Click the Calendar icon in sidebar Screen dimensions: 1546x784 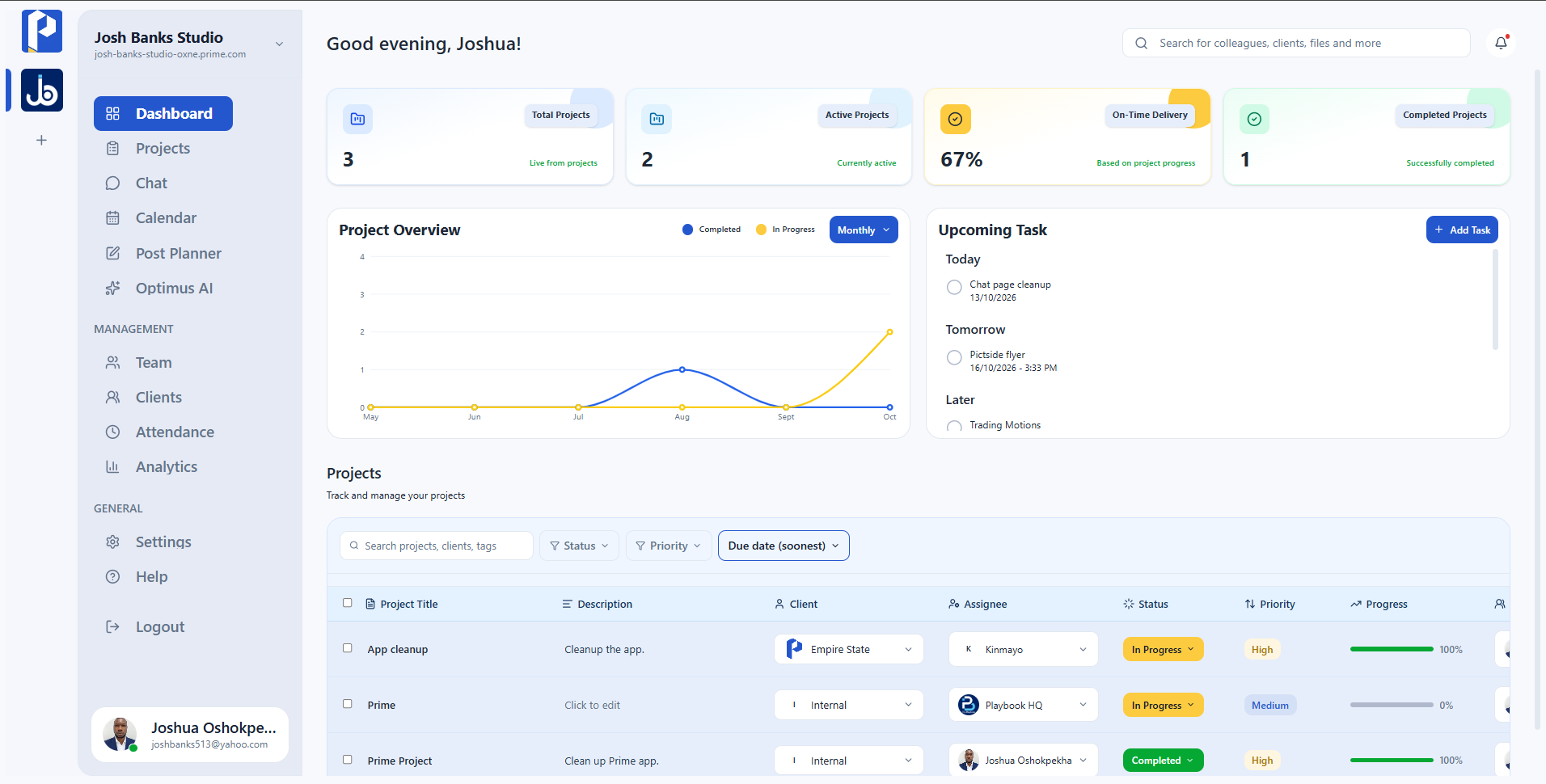[x=113, y=218]
